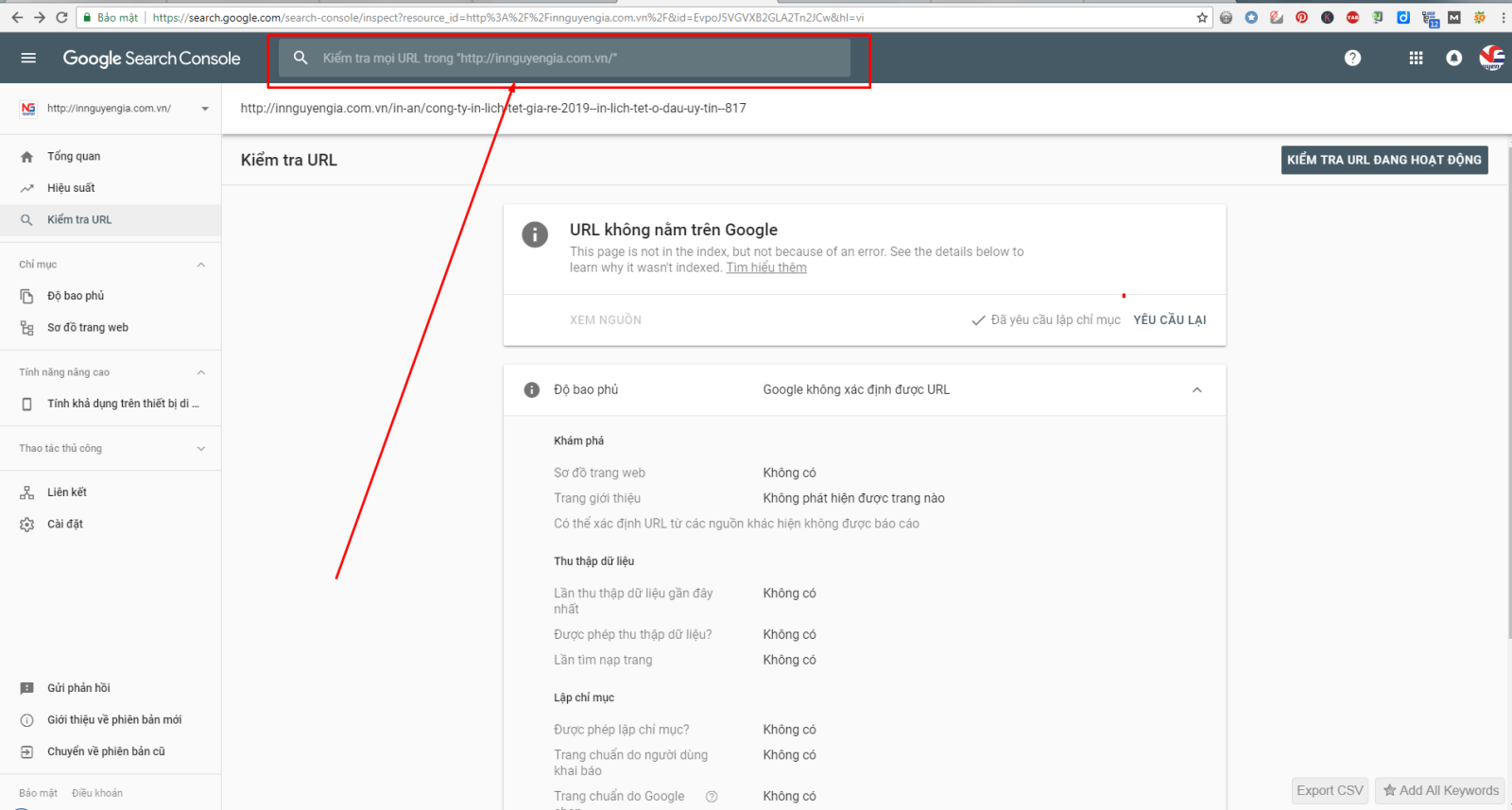1512x810 pixels.
Task: Click the 'Lập chỉ mục' section label
Action: click(x=584, y=698)
